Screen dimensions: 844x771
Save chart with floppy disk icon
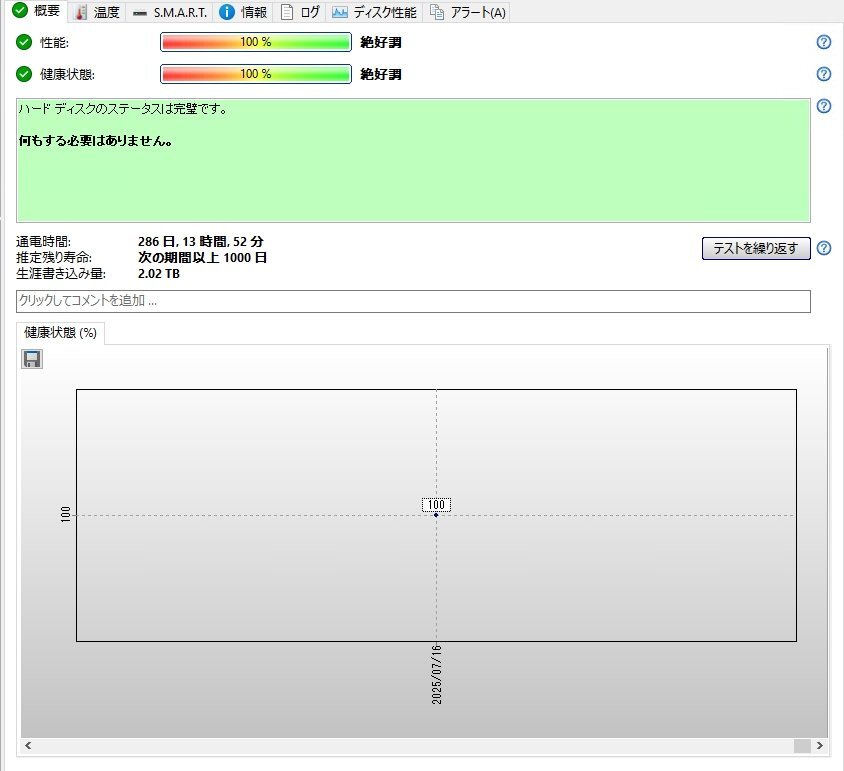click(x=32, y=359)
